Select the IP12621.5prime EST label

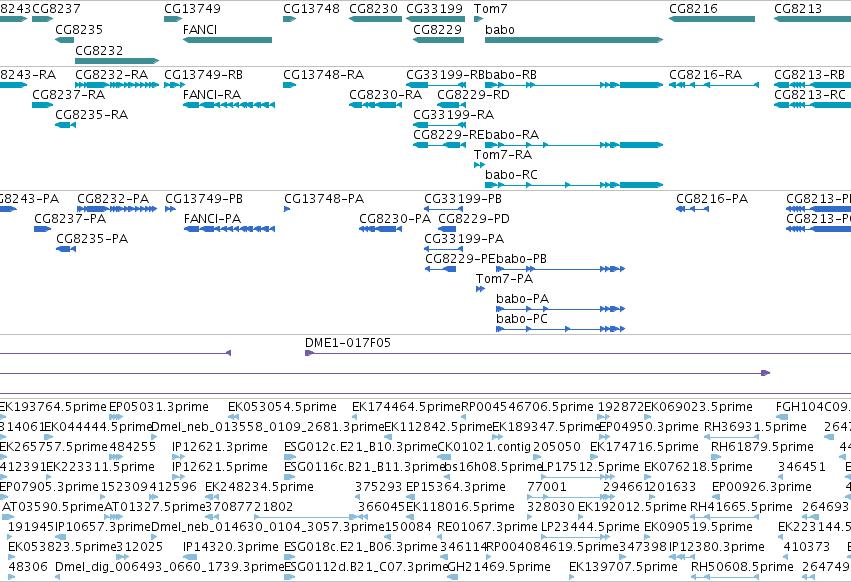coord(220,467)
